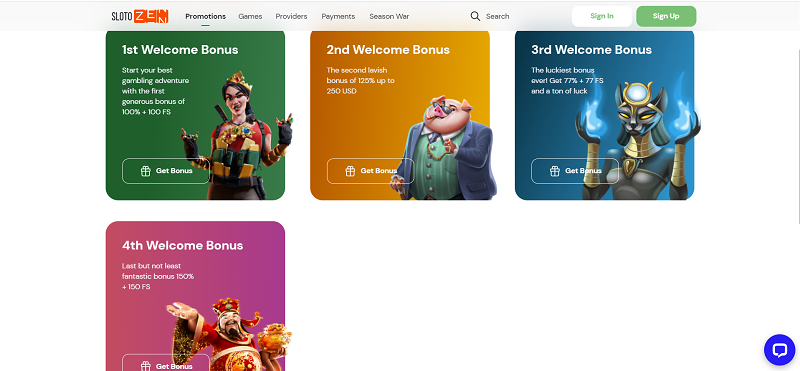Click the 2nd Welcome Bonus heading
This screenshot has height=371, width=800.
pyautogui.click(x=388, y=50)
